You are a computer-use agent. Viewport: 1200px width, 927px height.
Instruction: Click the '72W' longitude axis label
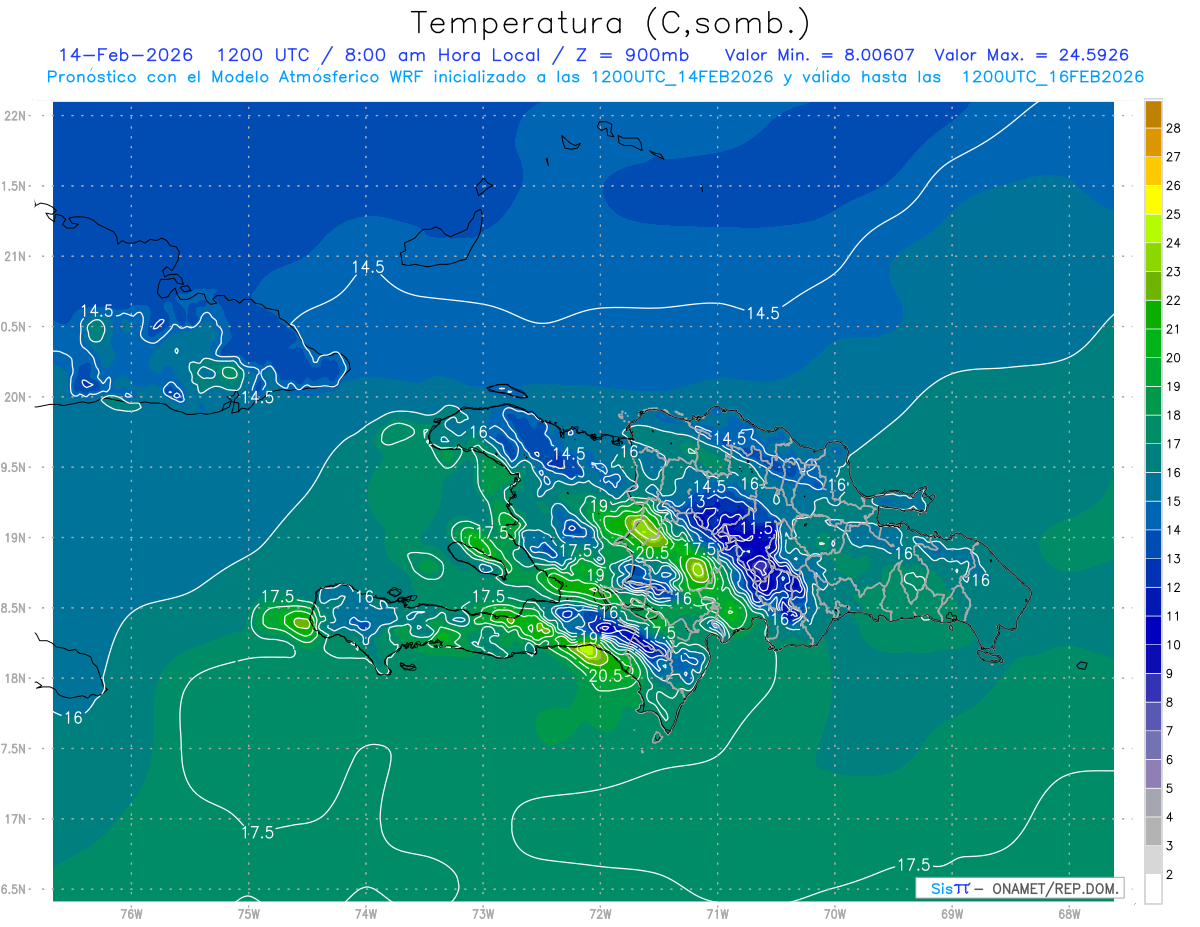coord(600,914)
